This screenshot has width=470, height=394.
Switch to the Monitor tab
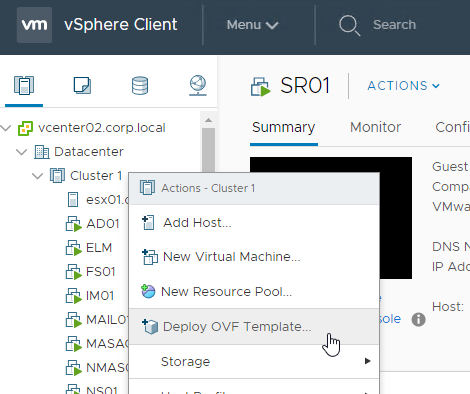pos(375,127)
